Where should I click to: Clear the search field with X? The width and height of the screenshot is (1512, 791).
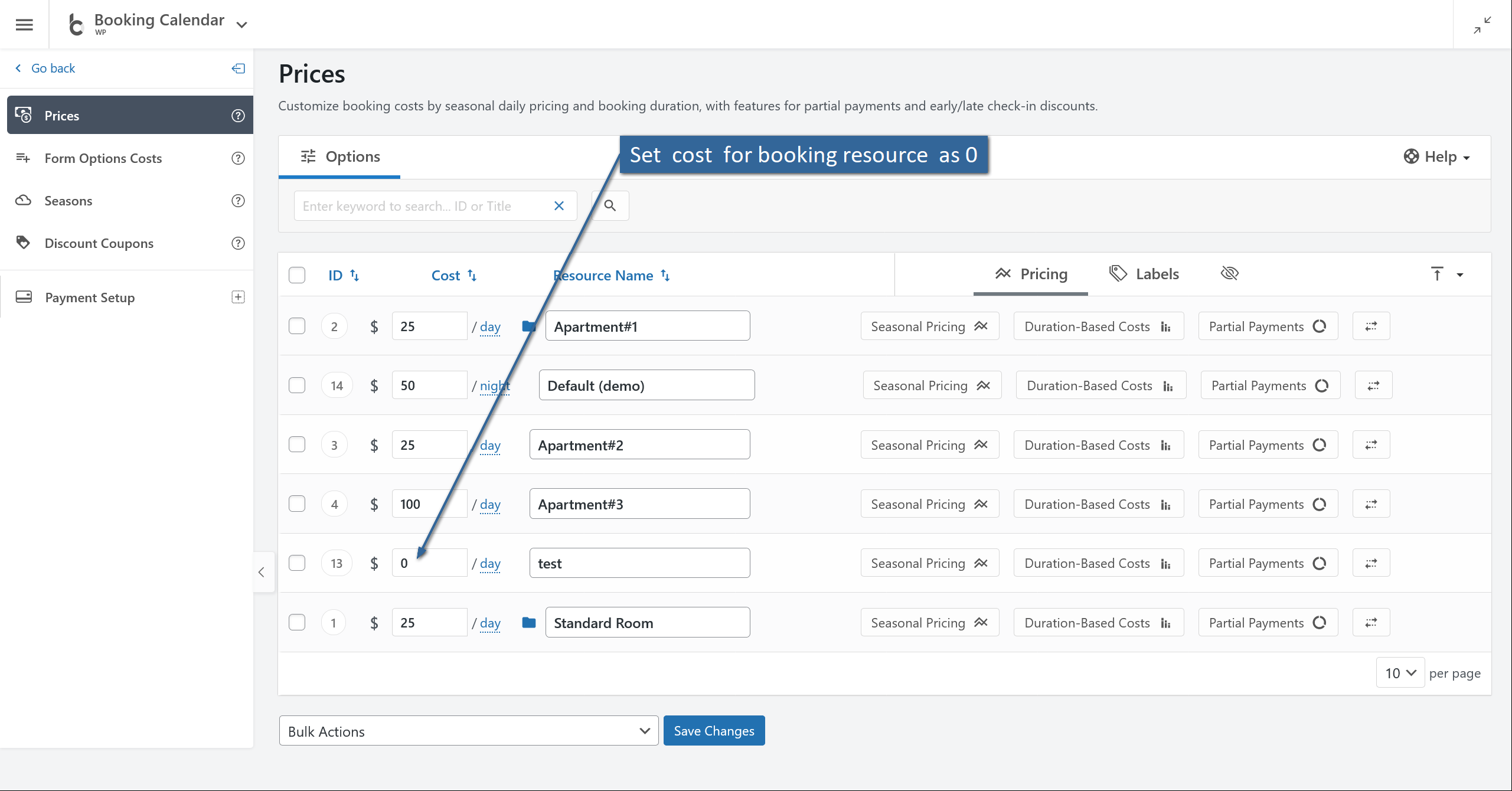click(x=559, y=206)
